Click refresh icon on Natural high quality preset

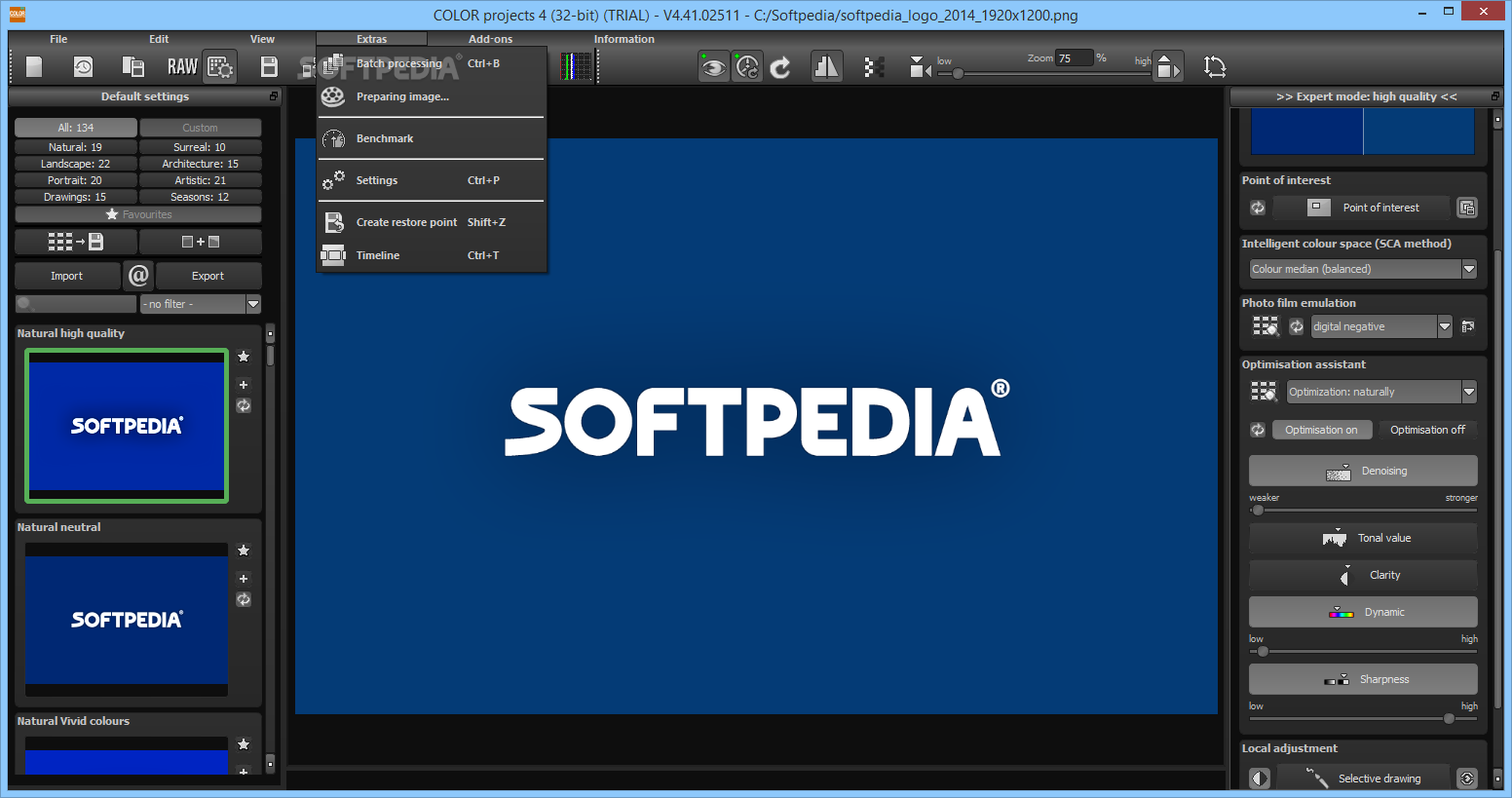pyautogui.click(x=244, y=405)
